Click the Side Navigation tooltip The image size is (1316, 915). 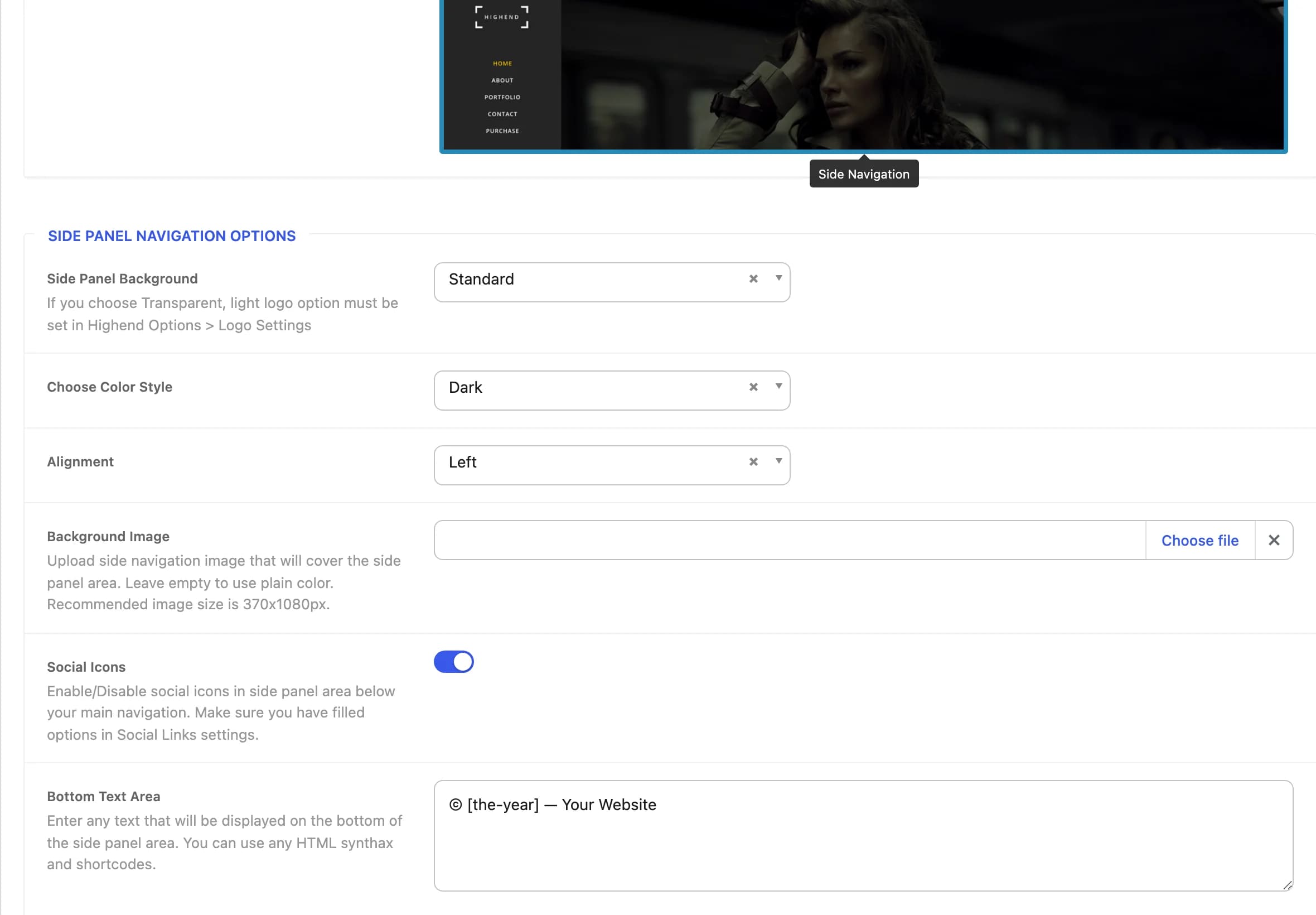tap(863, 174)
